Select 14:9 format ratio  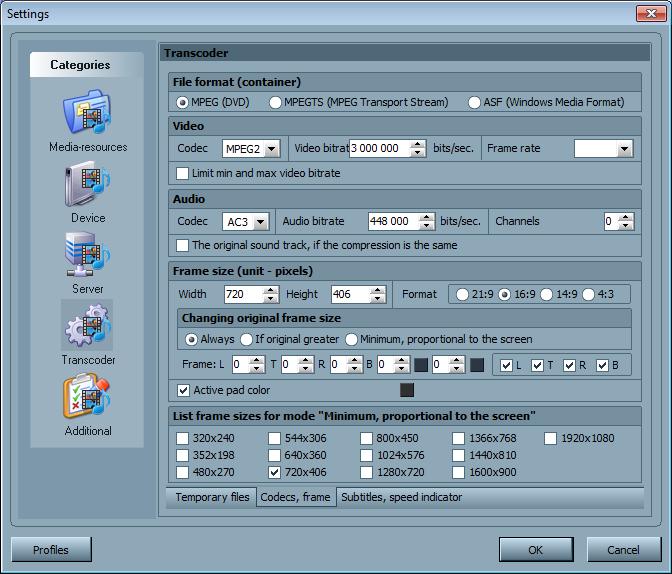click(x=546, y=295)
